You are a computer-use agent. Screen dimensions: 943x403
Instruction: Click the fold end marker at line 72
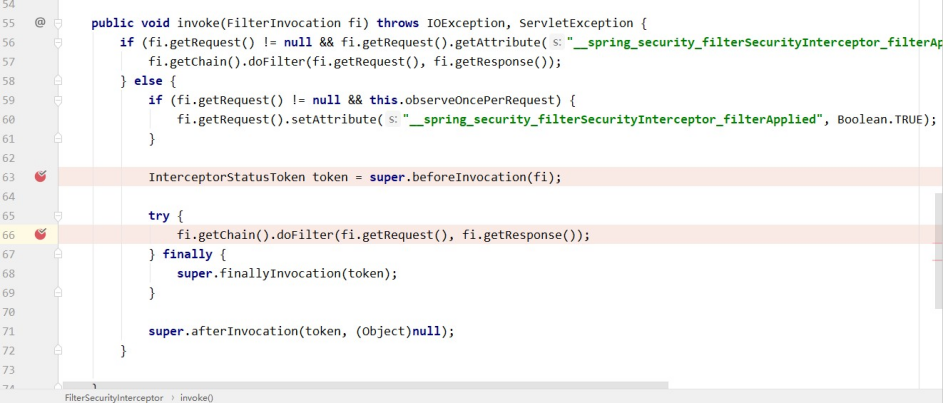(59, 351)
